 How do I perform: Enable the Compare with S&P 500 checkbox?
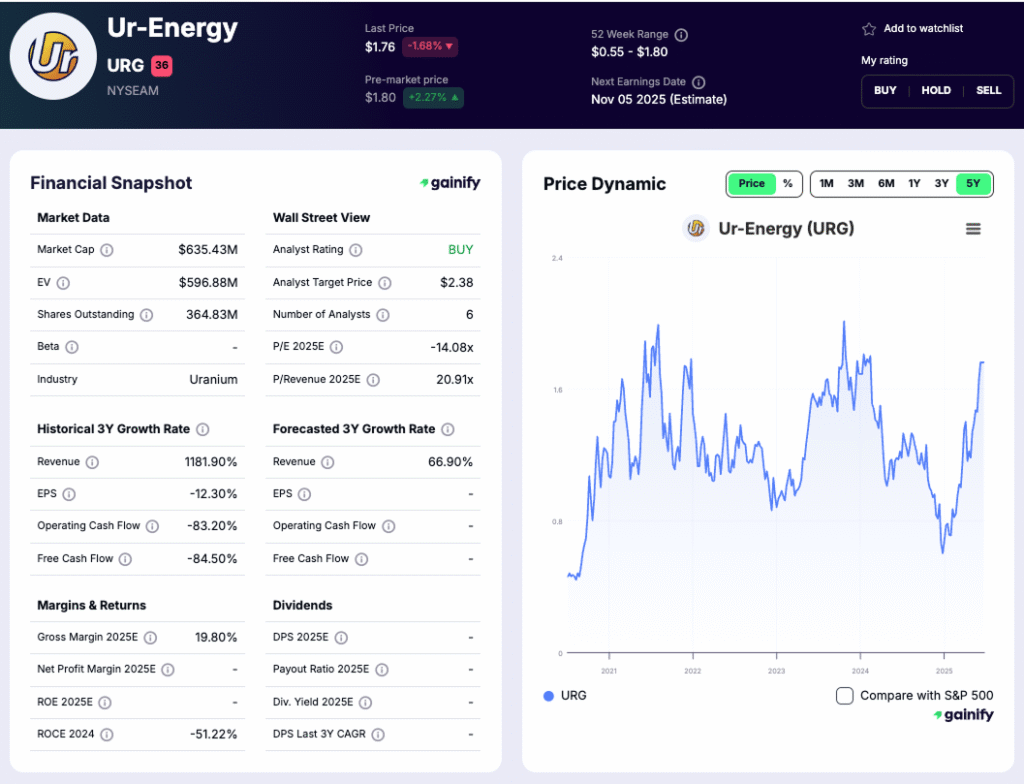pyautogui.click(x=845, y=695)
